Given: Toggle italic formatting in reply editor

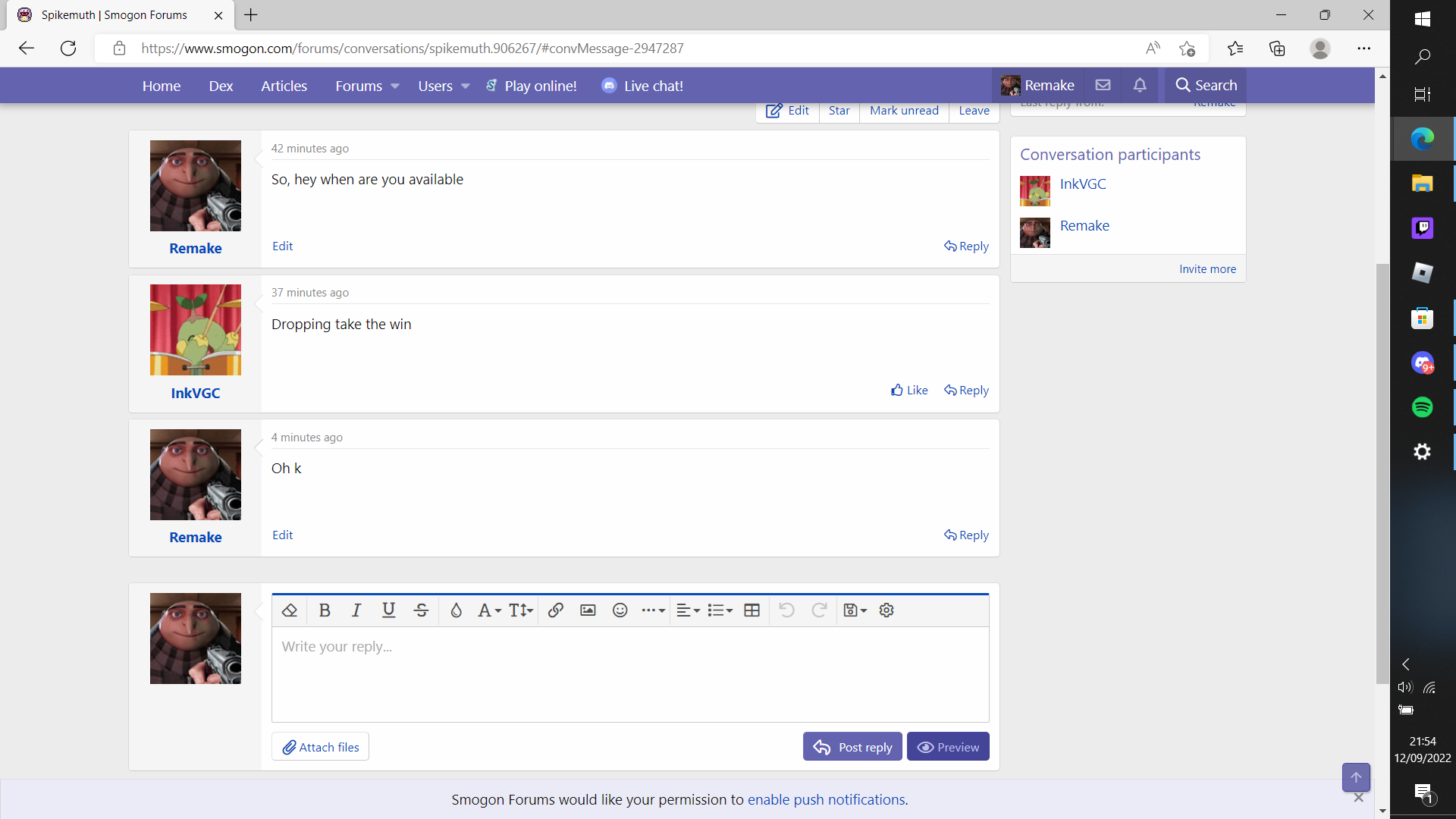Looking at the screenshot, I should coord(356,610).
